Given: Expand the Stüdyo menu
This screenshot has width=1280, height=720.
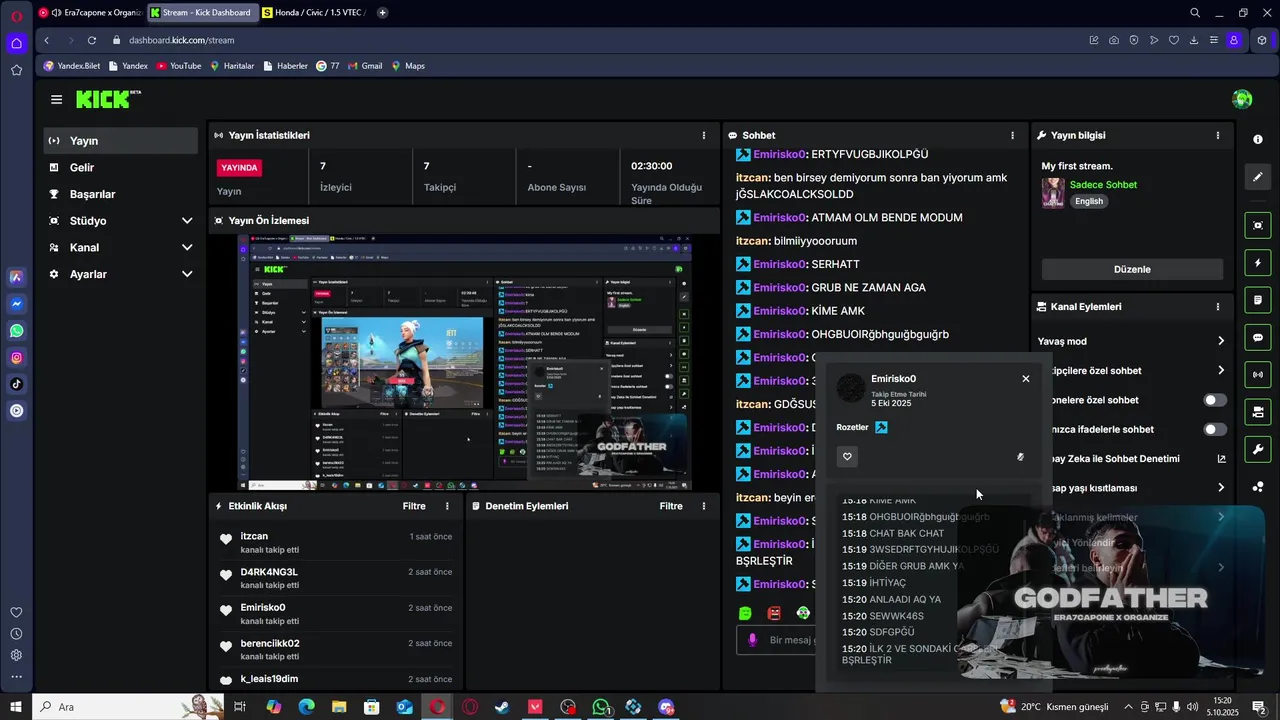Looking at the screenshot, I should (187, 221).
